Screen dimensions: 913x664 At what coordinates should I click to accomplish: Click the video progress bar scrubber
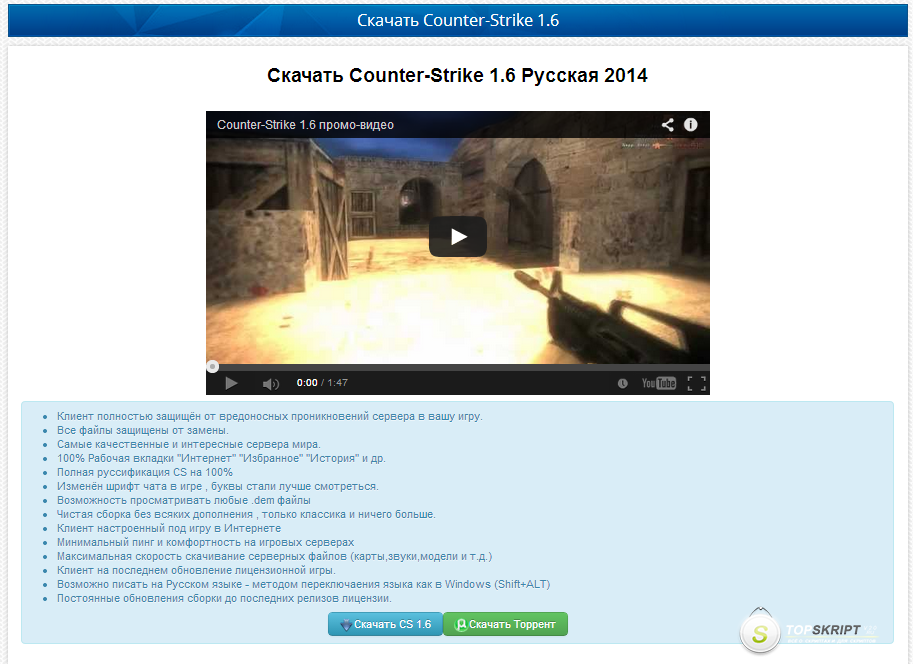click(x=213, y=366)
